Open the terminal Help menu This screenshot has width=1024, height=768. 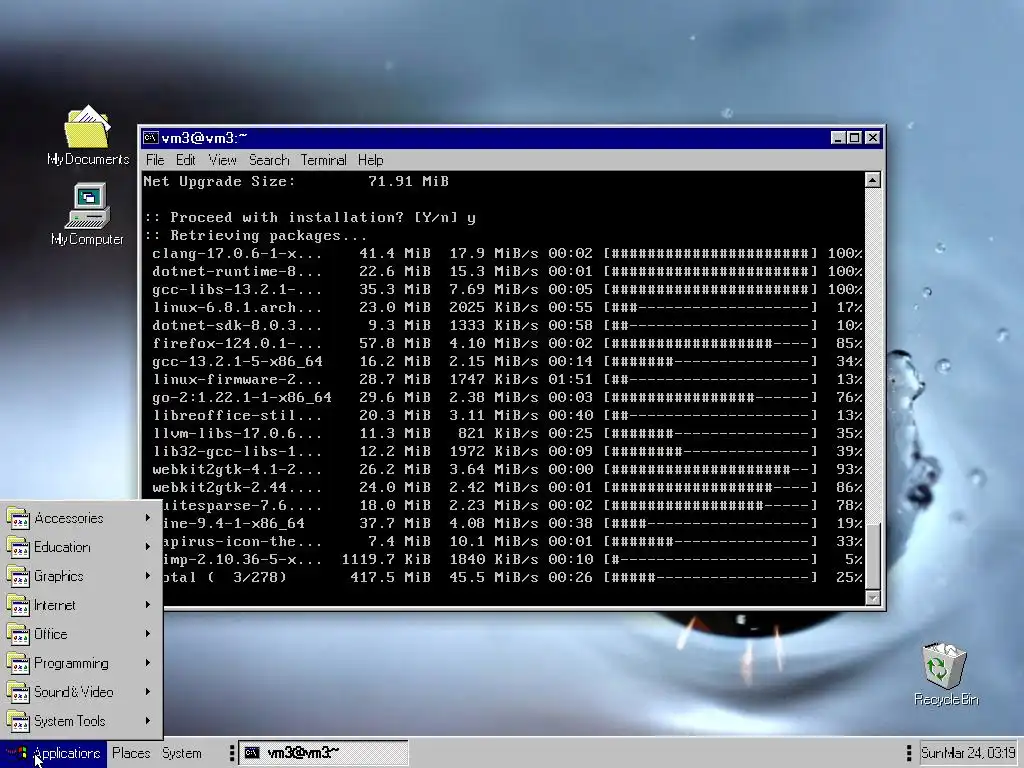(370, 160)
